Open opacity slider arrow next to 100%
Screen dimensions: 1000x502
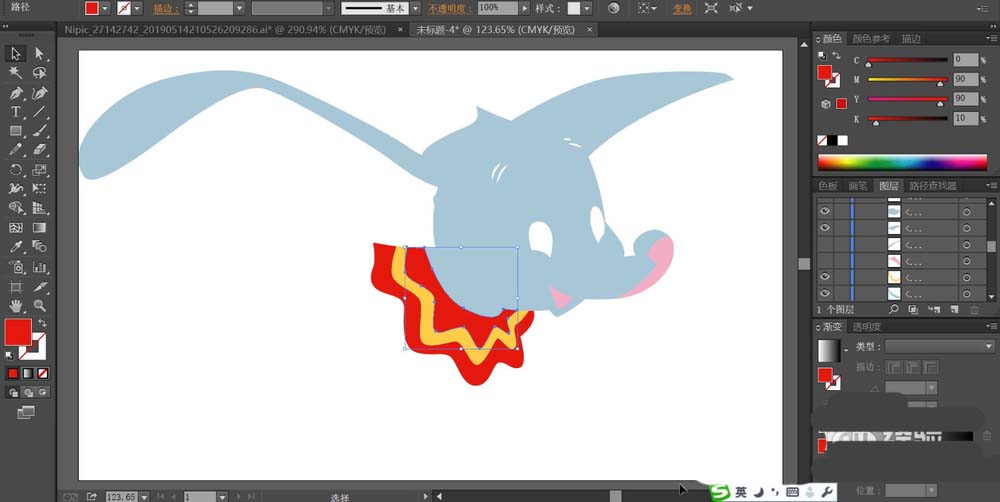coord(525,9)
